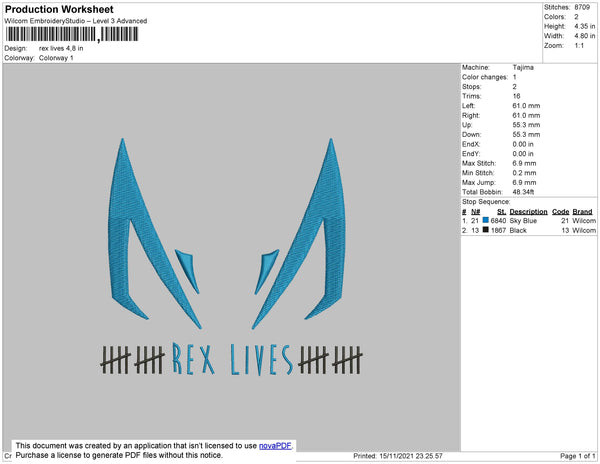Click the 'Down:' label
The width and height of the screenshot is (600, 464).
click(472, 134)
